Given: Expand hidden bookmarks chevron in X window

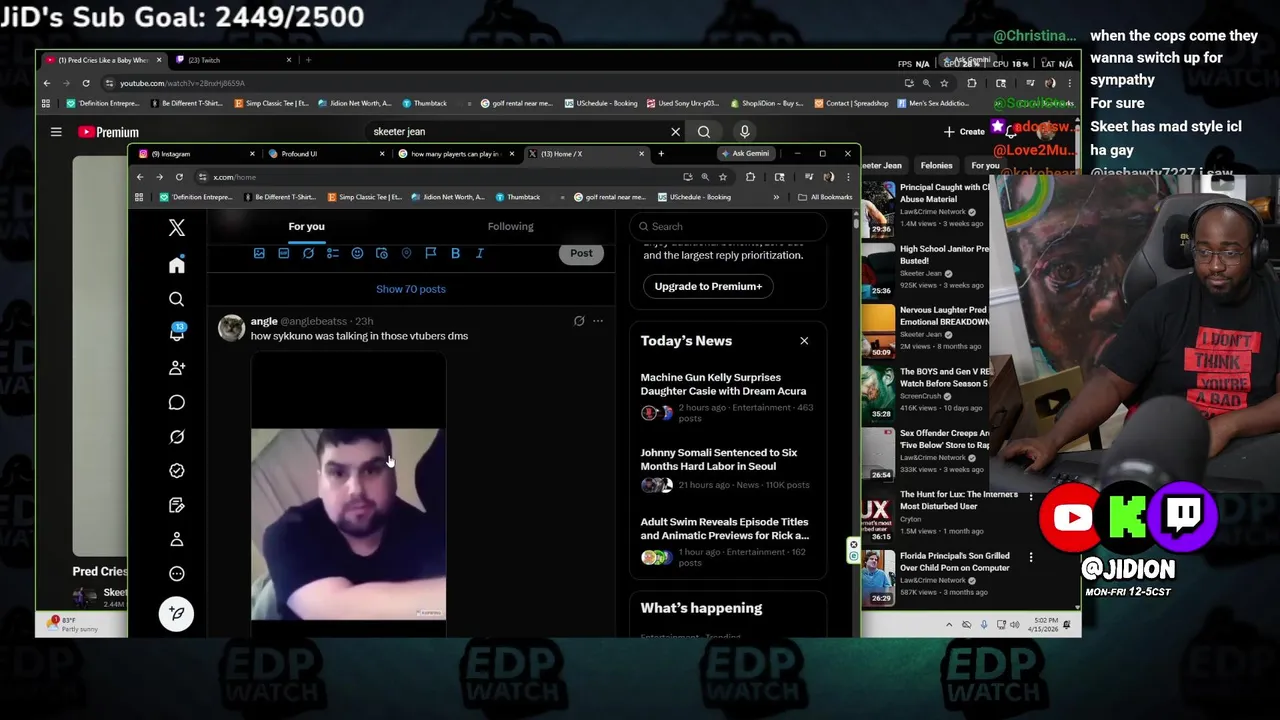Looking at the screenshot, I should tap(776, 197).
